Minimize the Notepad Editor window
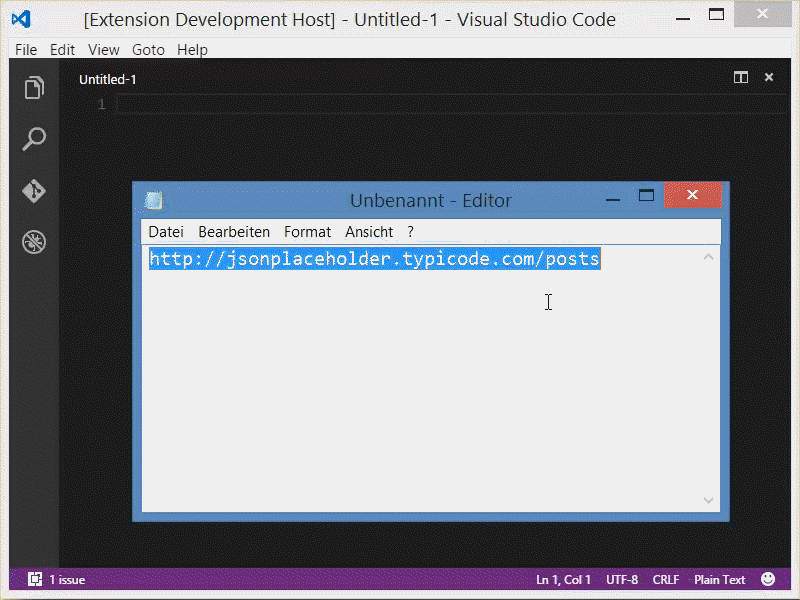Image resolution: width=800 pixels, height=600 pixels. pos(613,198)
